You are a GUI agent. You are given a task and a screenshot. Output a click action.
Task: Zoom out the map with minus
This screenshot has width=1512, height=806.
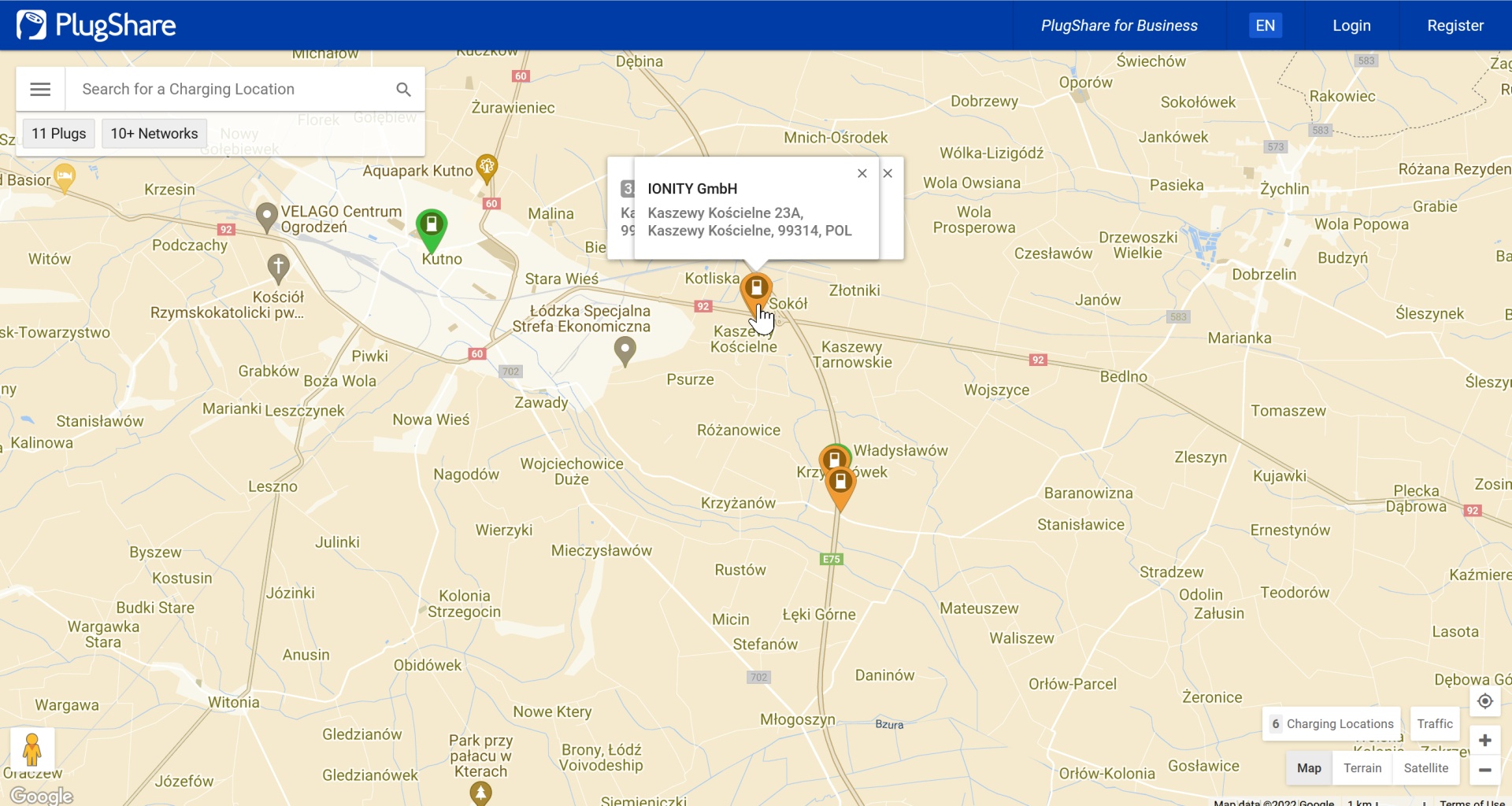coord(1484,770)
